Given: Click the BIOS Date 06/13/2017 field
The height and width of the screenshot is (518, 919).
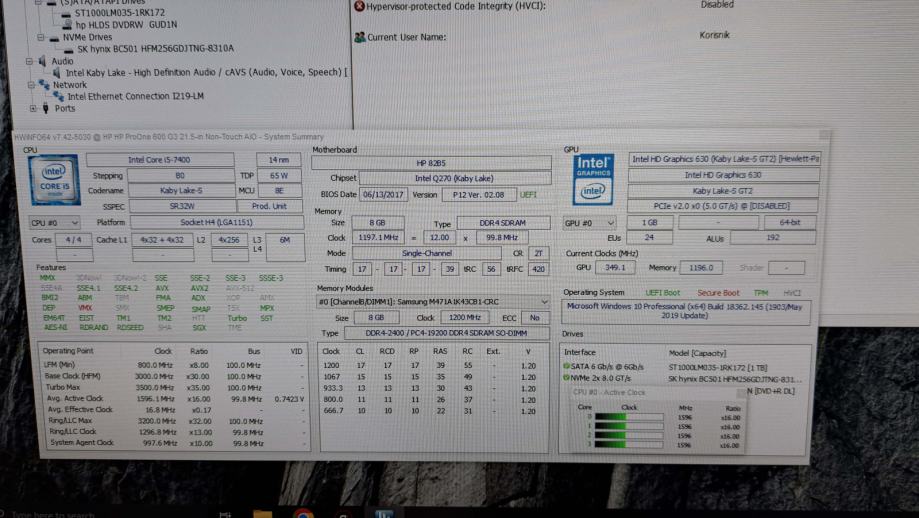Looking at the screenshot, I should coord(382,195).
